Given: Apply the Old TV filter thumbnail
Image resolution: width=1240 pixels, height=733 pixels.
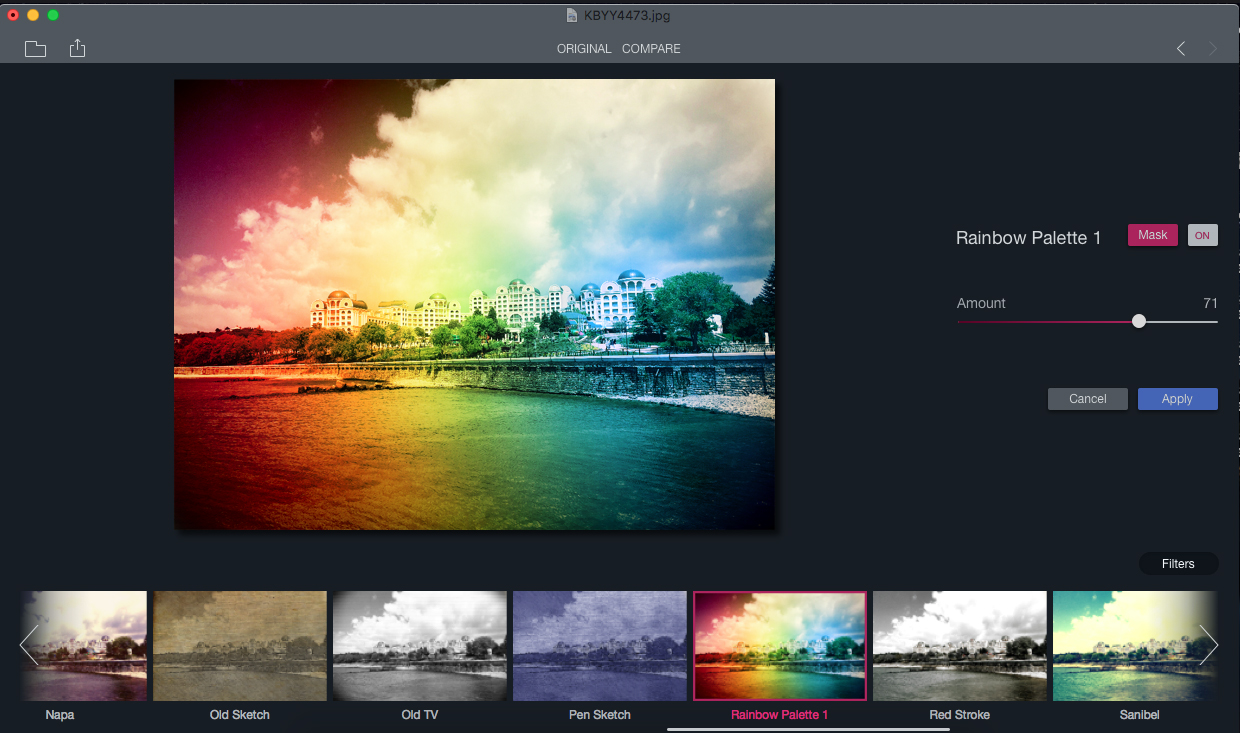Looking at the screenshot, I should click(x=420, y=645).
